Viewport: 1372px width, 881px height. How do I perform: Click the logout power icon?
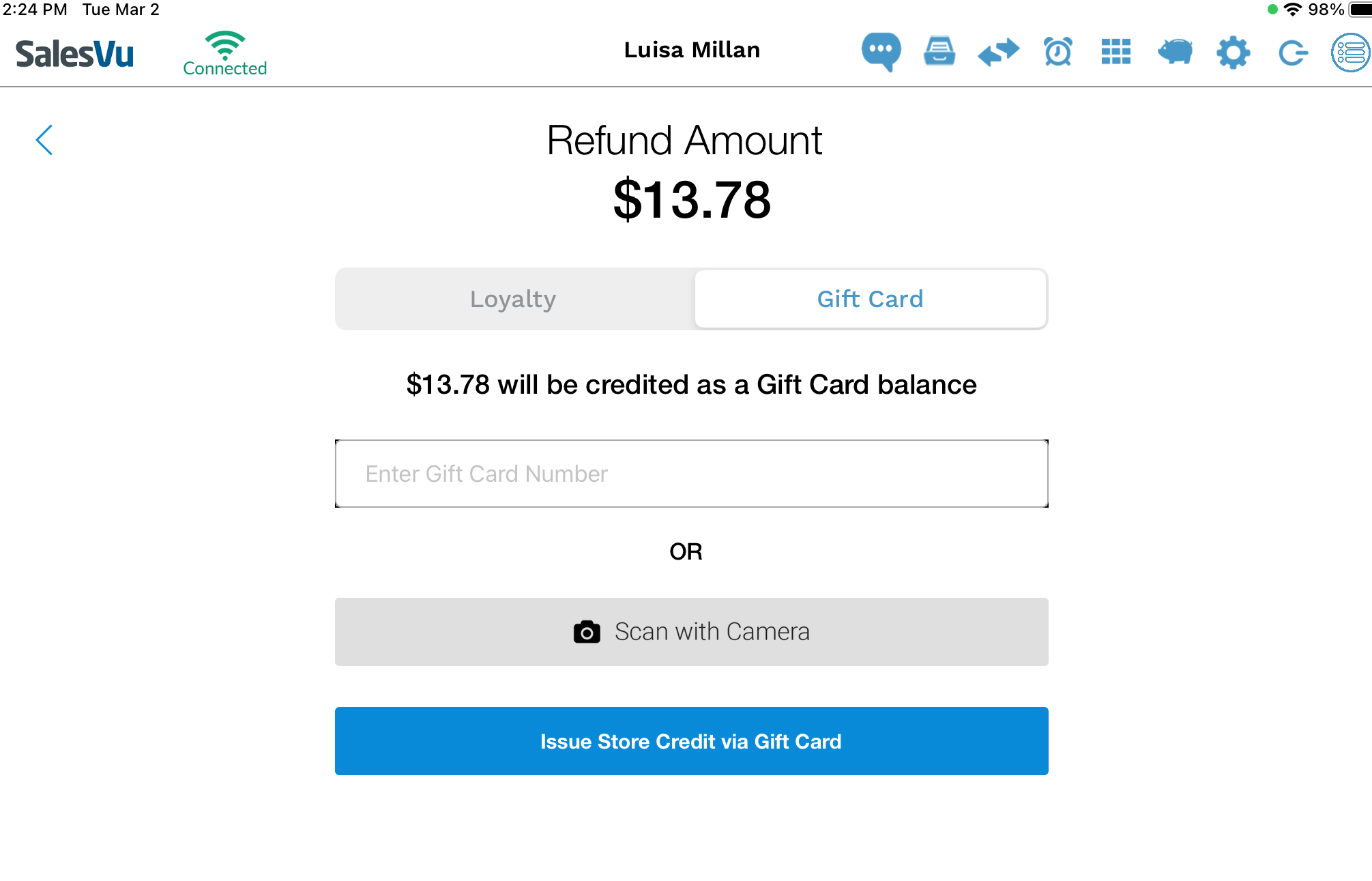(1292, 53)
